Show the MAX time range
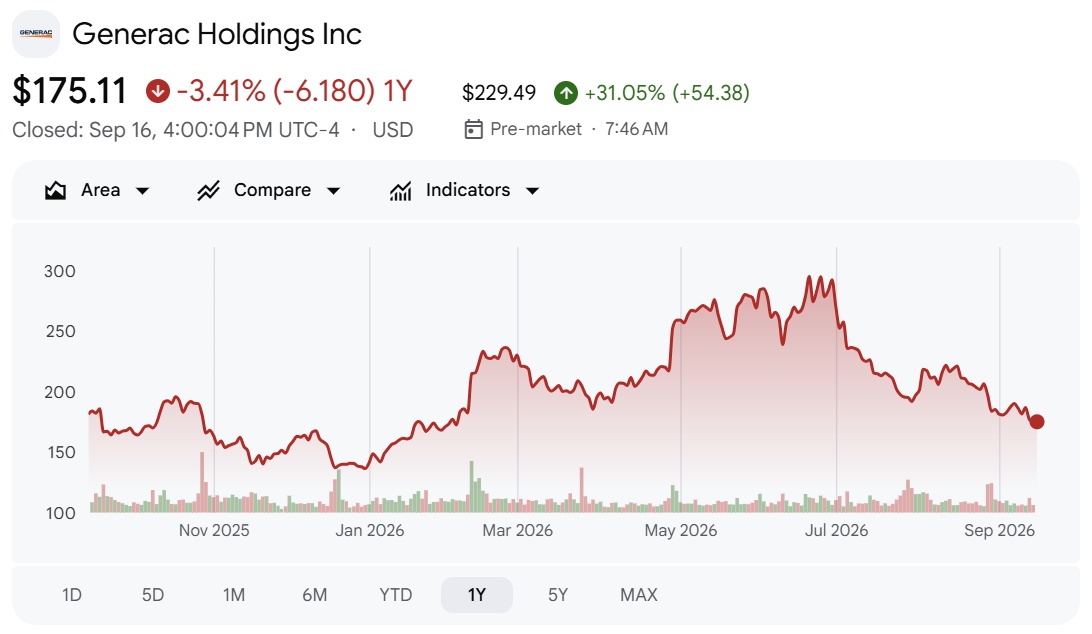This screenshot has width=1092, height=634. (639, 595)
